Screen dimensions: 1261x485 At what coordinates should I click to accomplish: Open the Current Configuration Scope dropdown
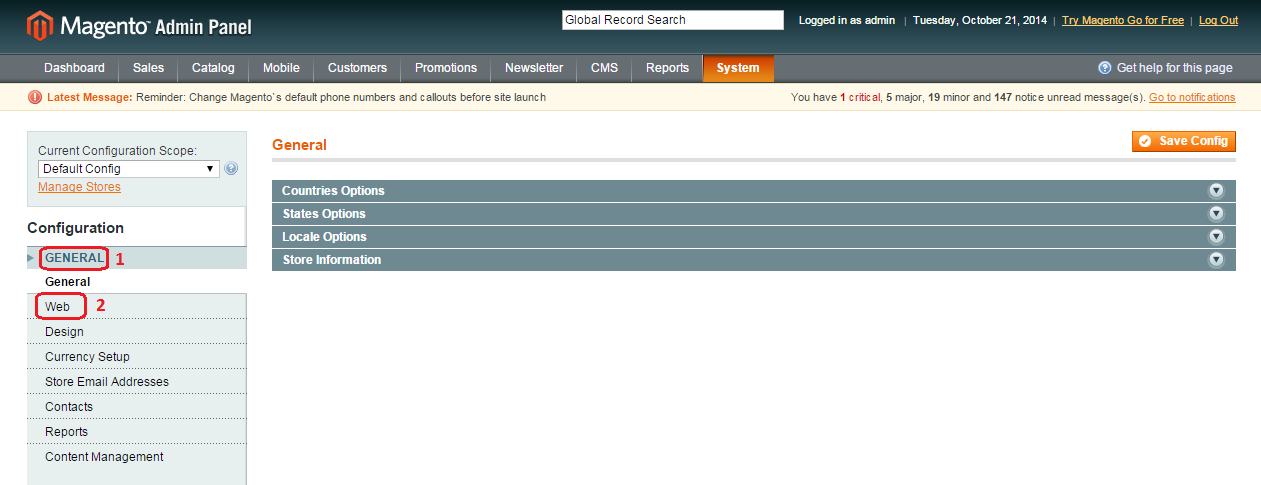129,169
